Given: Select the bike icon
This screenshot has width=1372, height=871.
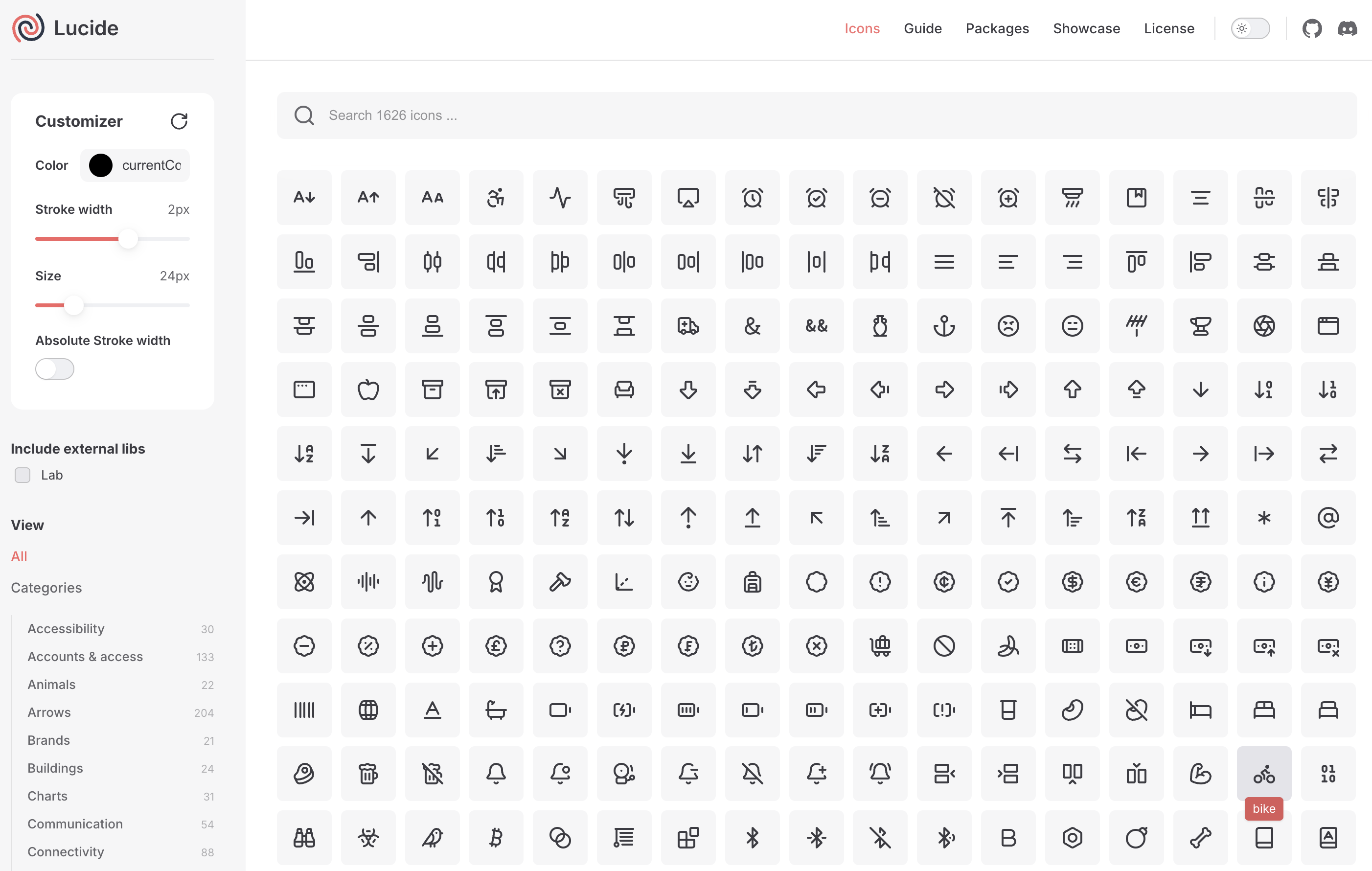Looking at the screenshot, I should (1263, 773).
